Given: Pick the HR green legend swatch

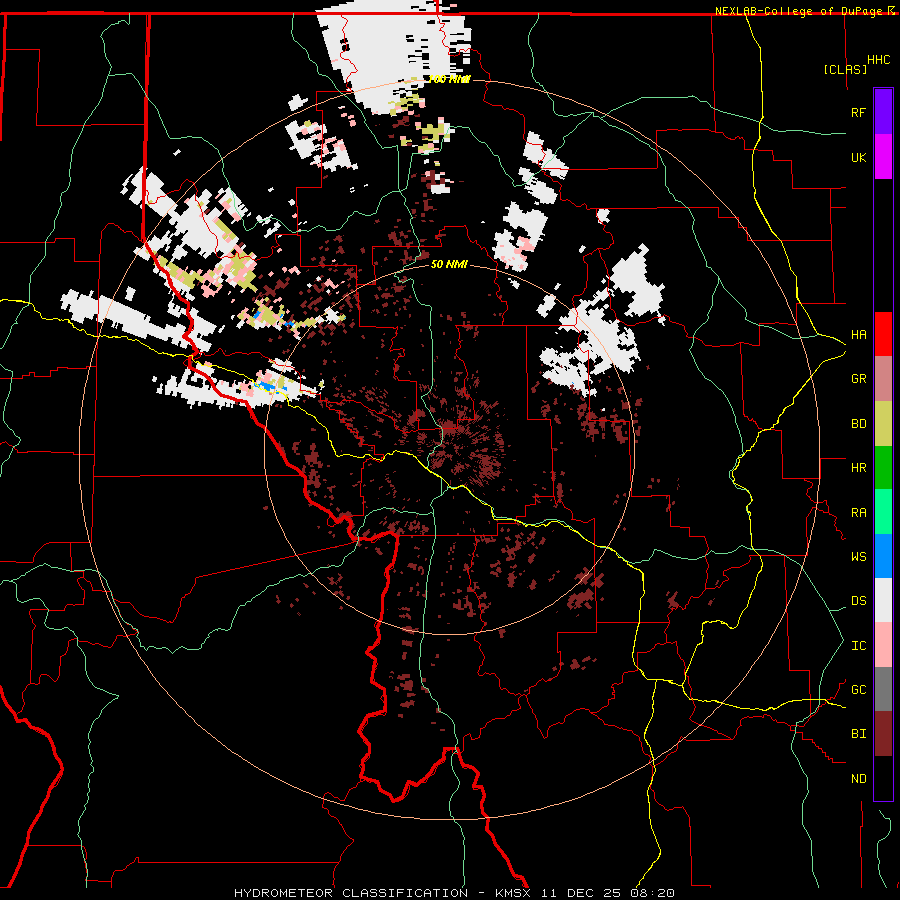Looking at the screenshot, I should 883,468.
